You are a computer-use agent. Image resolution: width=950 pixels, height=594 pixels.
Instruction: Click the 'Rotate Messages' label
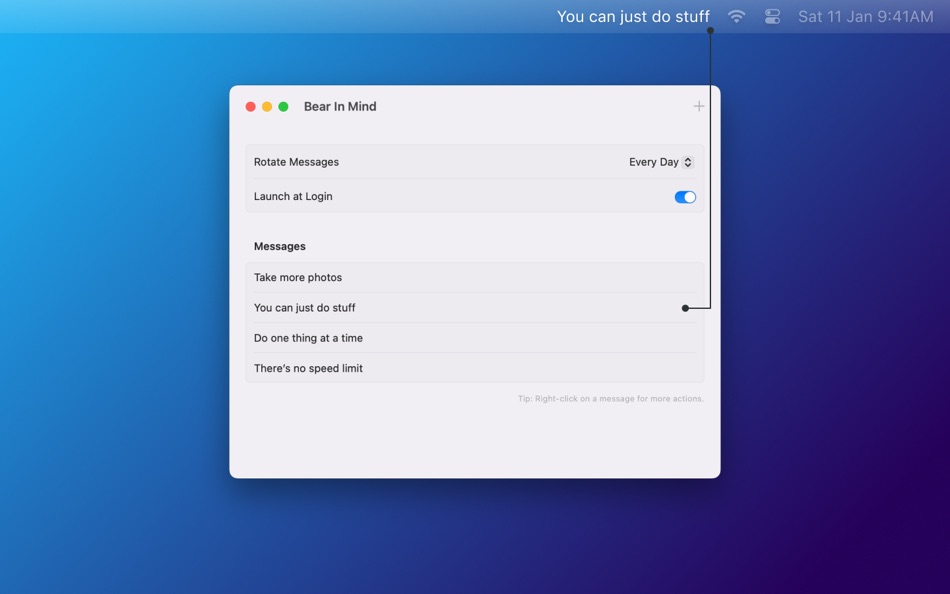click(296, 162)
